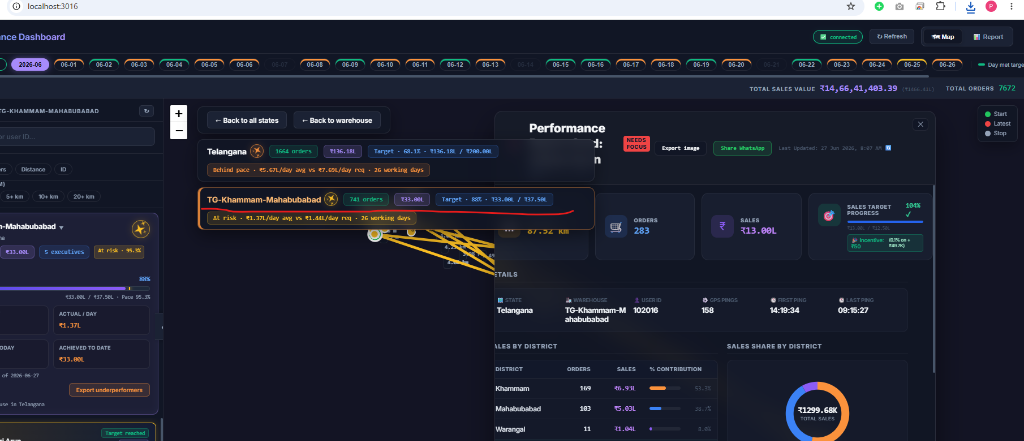Image resolution: width=1024 pixels, height=441 pixels.
Task: Go back to all states
Action: [247, 120]
